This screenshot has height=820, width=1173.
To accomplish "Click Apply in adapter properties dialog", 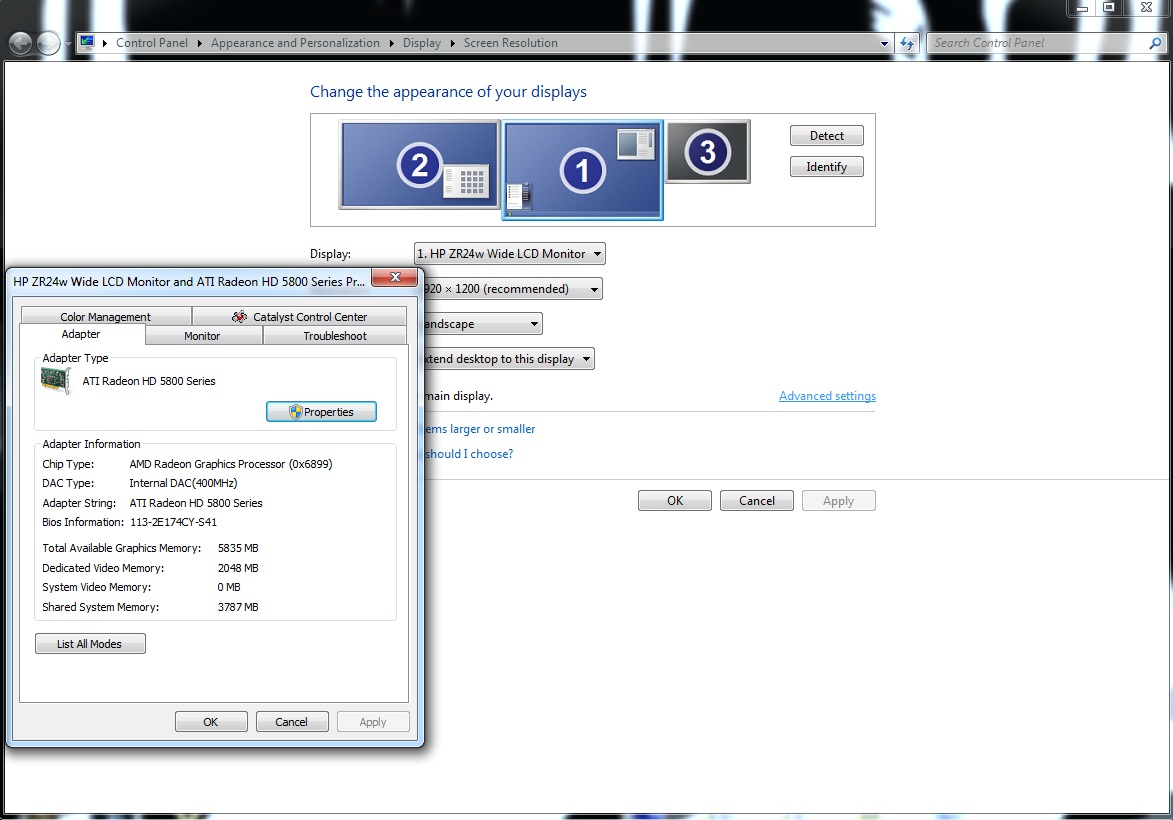I will 373,721.
